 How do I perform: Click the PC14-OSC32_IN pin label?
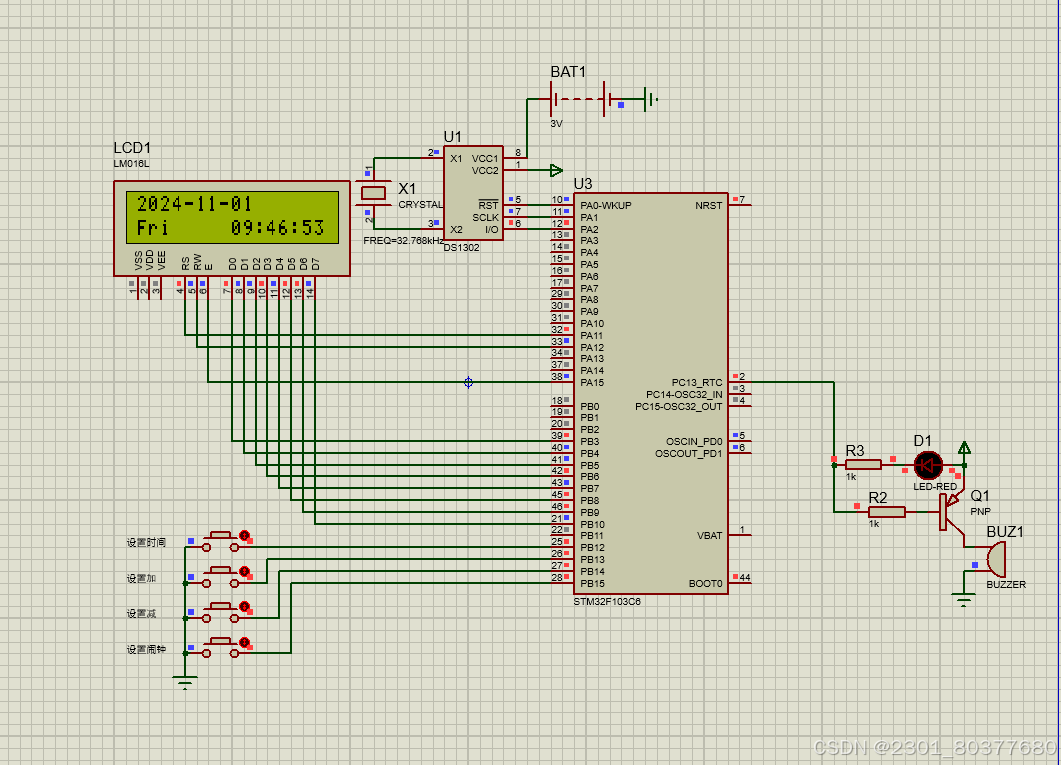tap(684, 394)
